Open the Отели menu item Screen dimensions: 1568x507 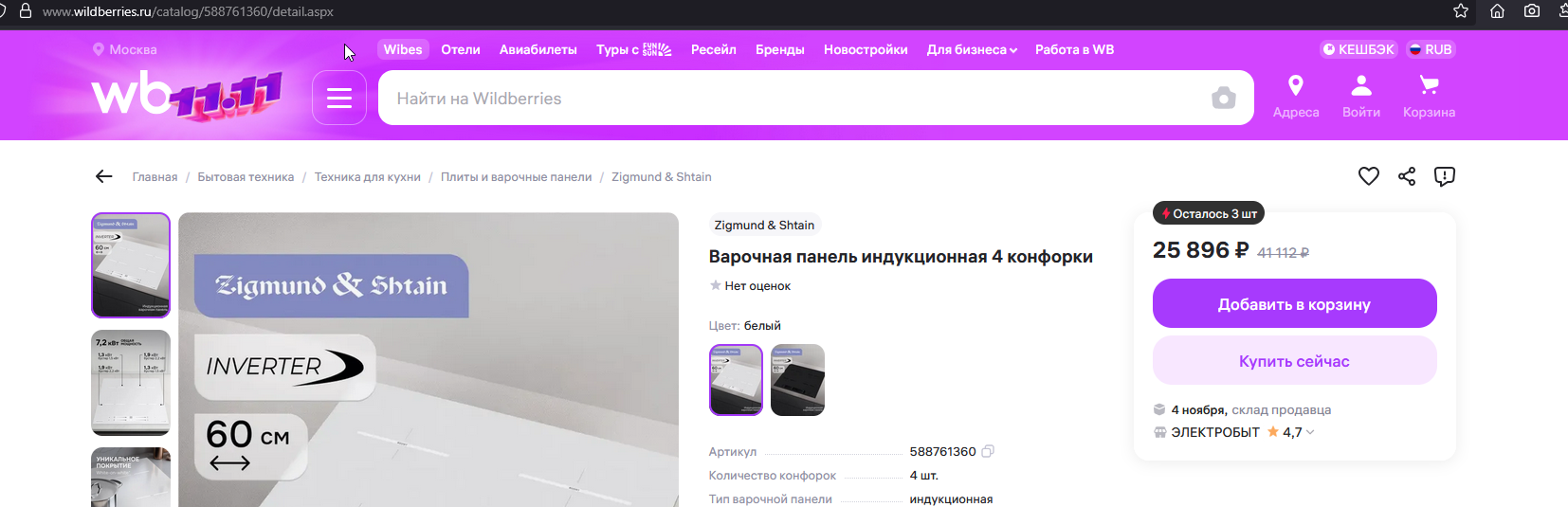click(461, 49)
